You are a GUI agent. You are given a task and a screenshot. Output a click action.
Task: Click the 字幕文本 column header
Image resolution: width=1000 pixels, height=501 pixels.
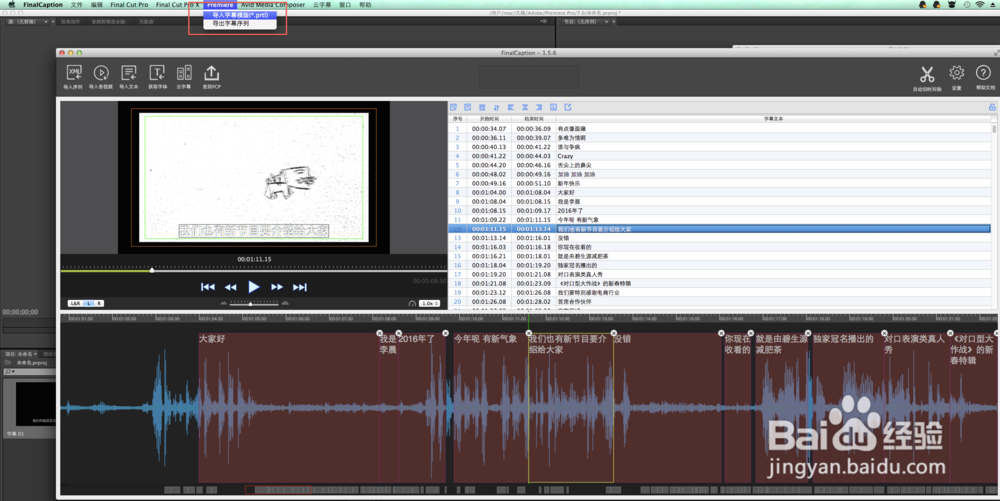point(773,119)
